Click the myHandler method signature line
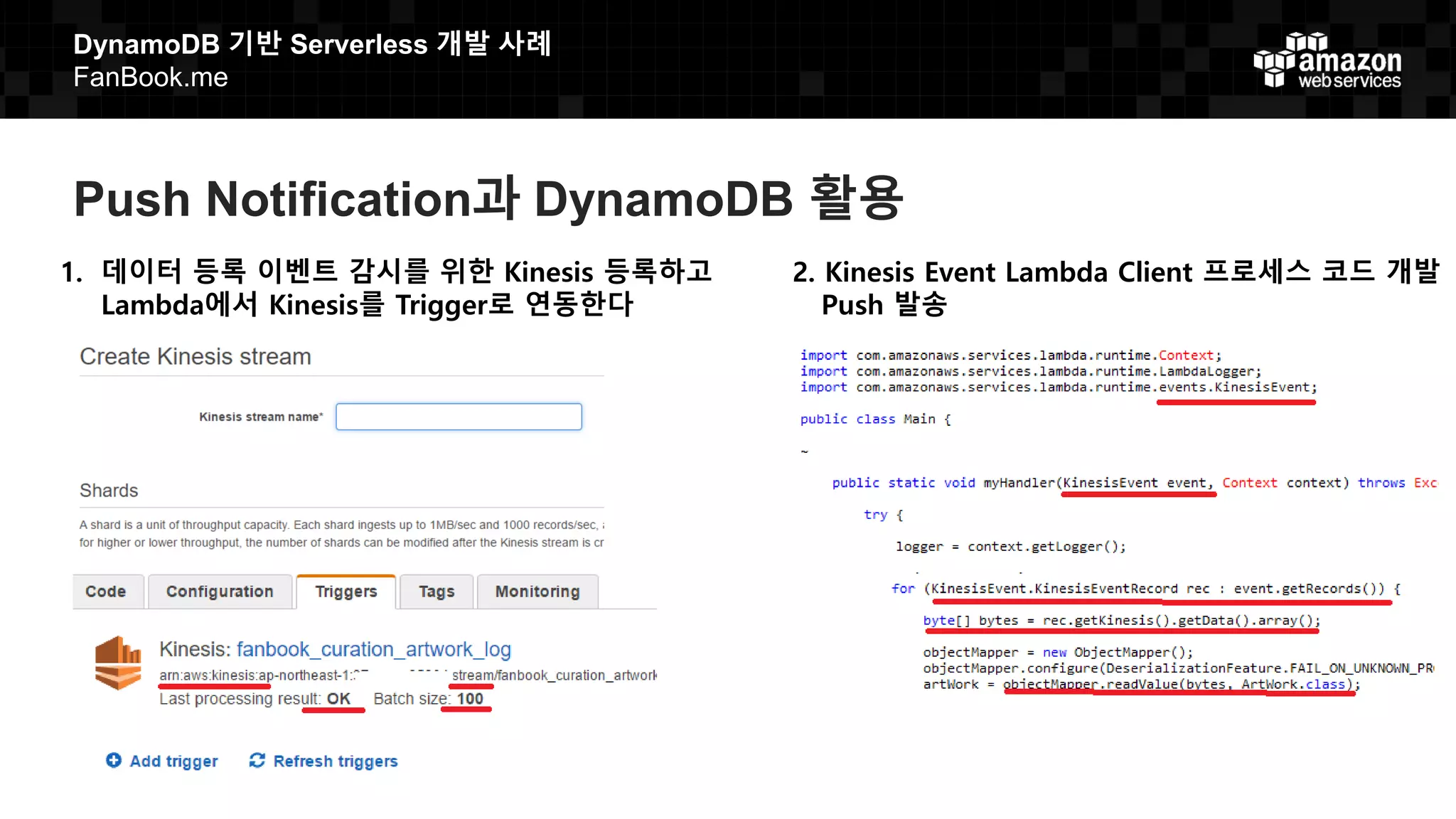 click(1135, 483)
